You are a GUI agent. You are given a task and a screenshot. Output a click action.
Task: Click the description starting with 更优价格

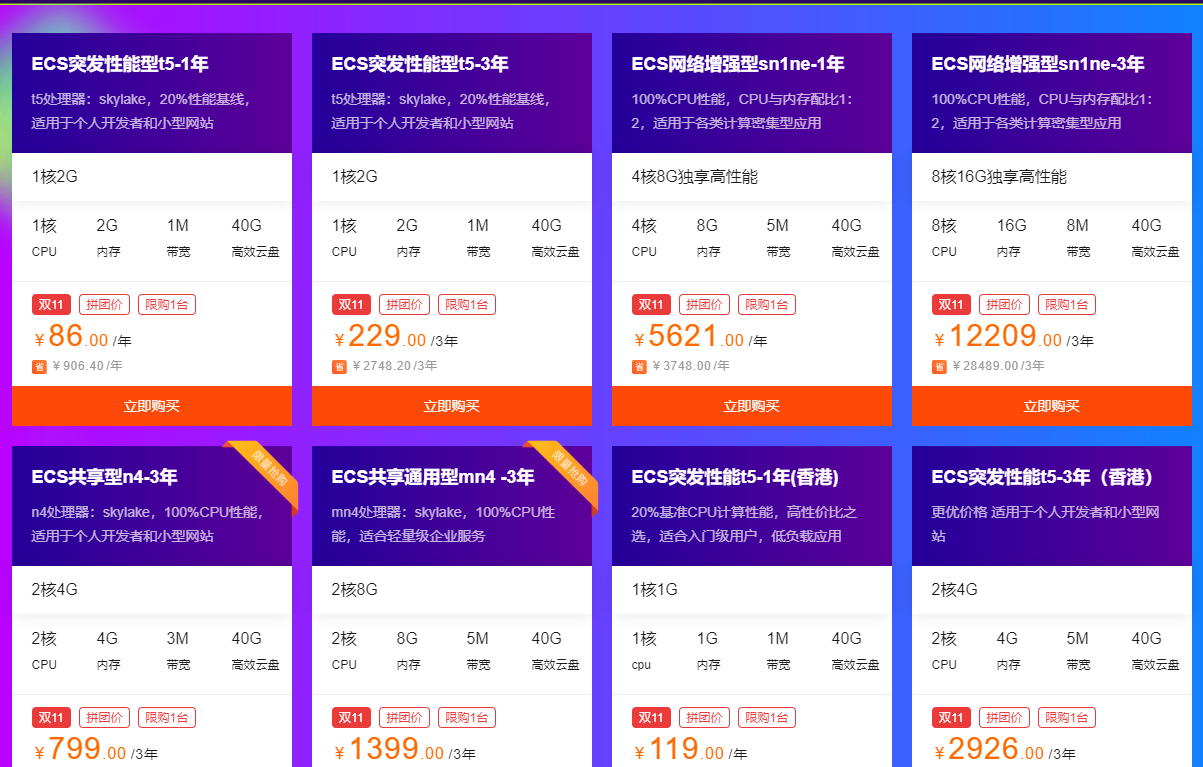(1046, 524)
